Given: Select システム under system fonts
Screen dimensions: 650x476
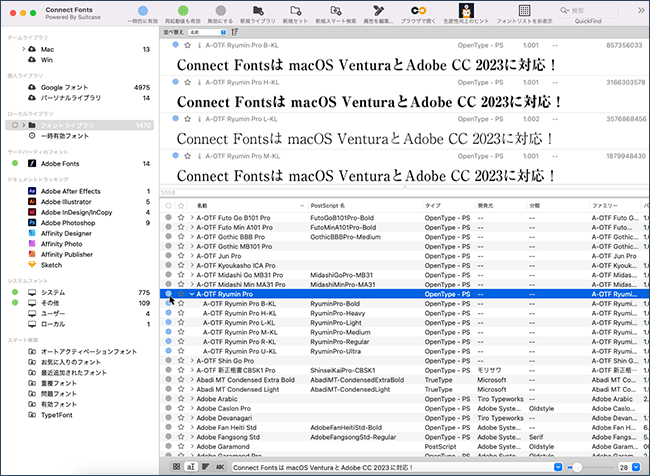Looking at the screenshot, I should pos(53,292).
